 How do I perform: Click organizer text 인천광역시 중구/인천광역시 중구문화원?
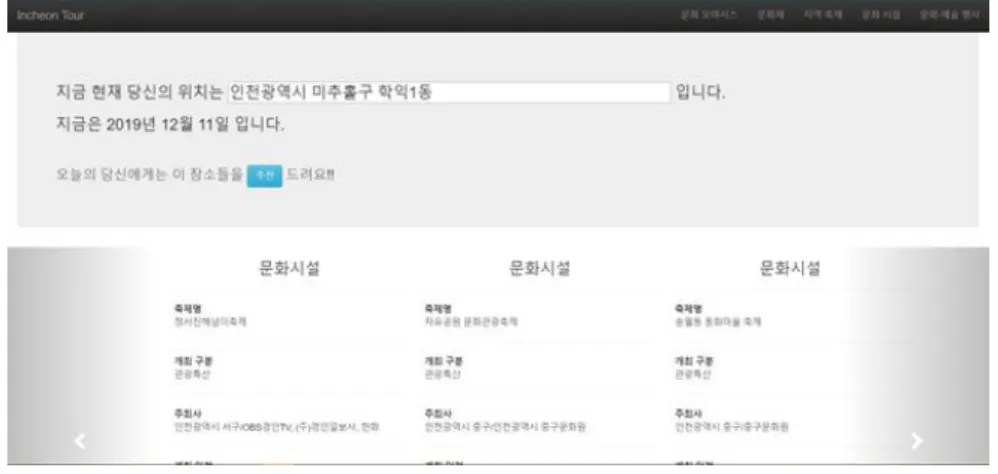505,427
